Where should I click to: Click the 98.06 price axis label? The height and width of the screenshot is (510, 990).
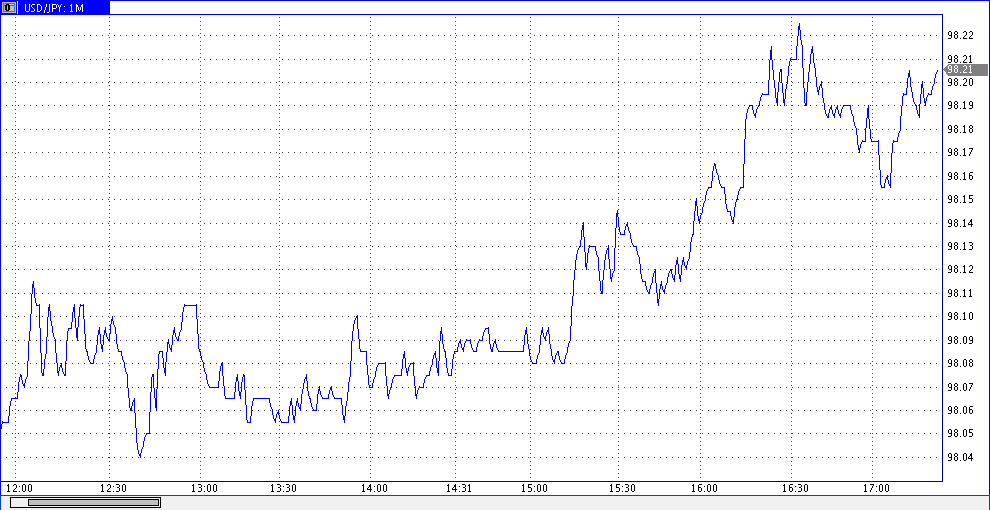[960, 410]
